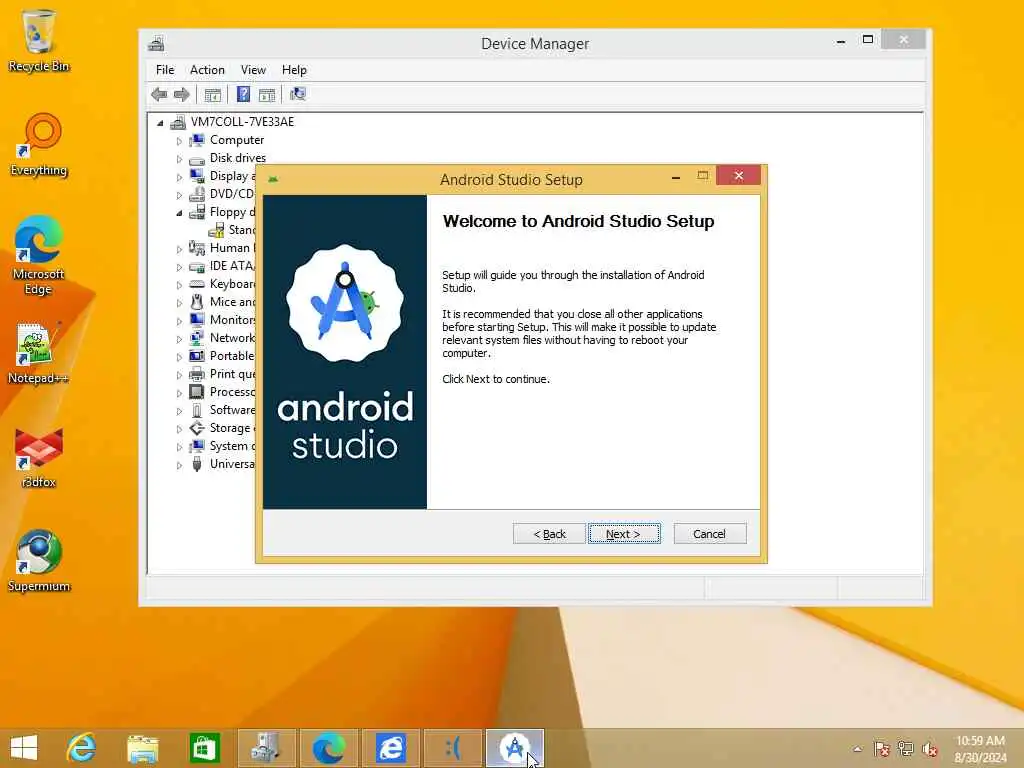Open the Recycle Bin desktop icon
Image resolution: width=1024 pixels, height=768 pixels.
coord(39,42)
